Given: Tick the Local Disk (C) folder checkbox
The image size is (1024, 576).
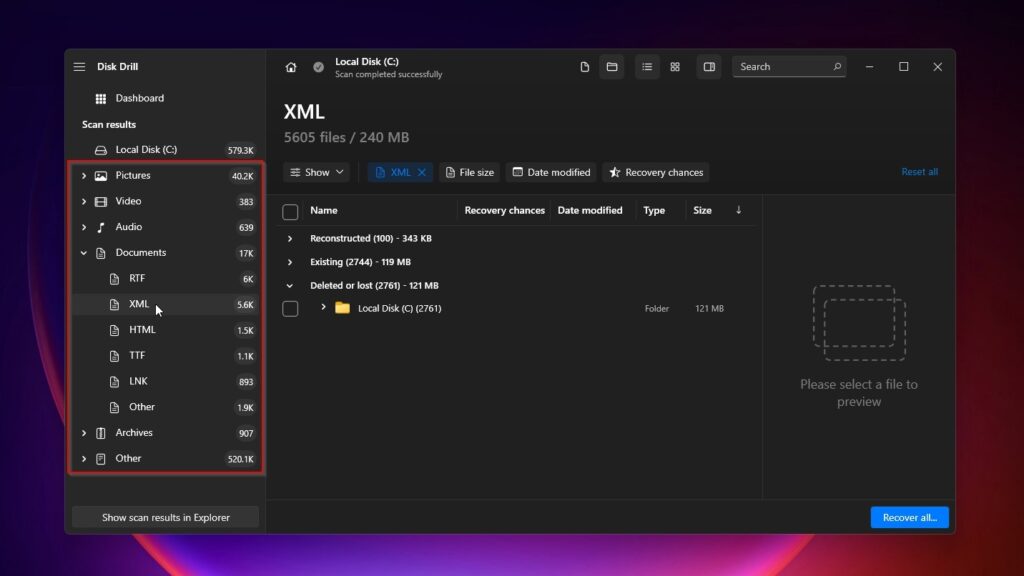Looking at the screenshot, I should [x=290, y=308].
